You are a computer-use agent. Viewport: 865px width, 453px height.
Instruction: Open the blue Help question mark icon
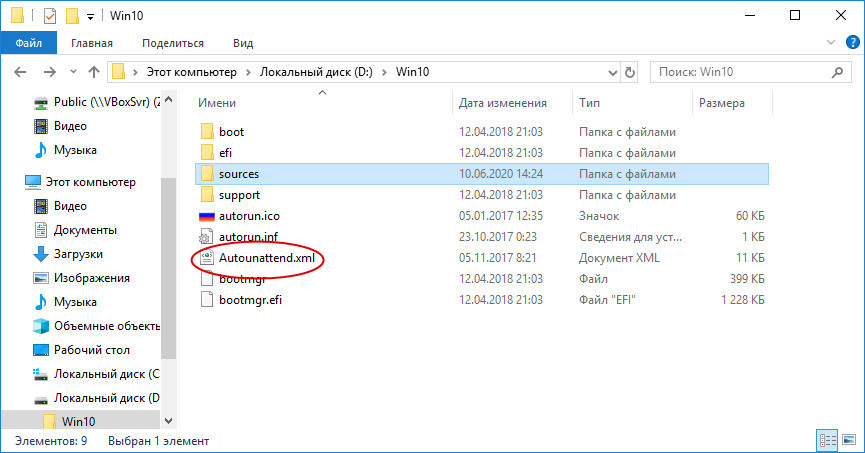[852, 42]
